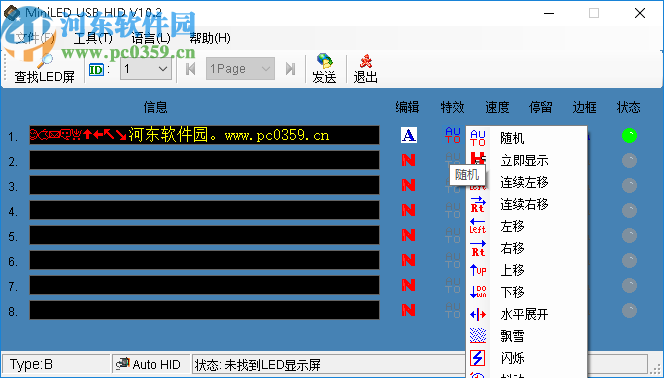
Task: Toggle the grey status light for row 8
Action: point(629,310)
